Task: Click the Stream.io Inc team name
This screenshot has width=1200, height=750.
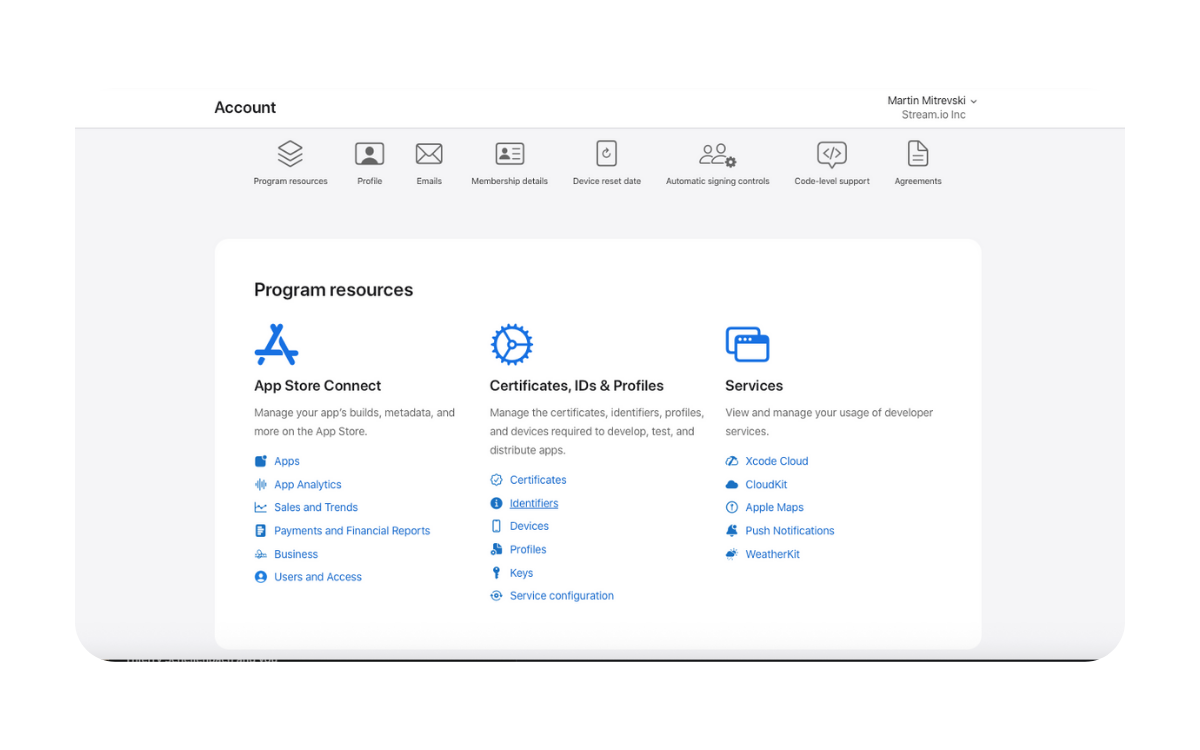Action: pos(934,115)
